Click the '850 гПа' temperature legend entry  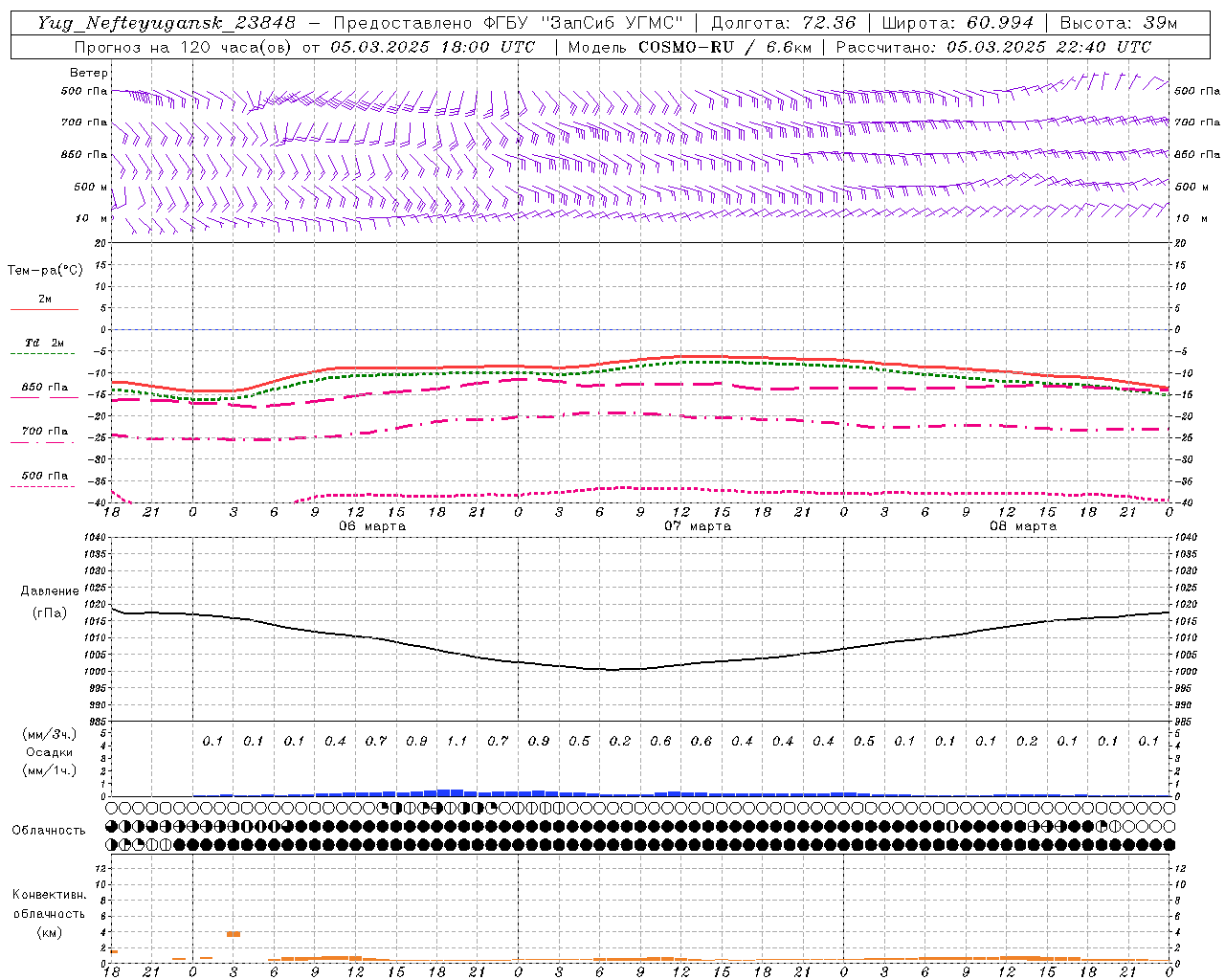pyautogui.click(x=44, y=388)
